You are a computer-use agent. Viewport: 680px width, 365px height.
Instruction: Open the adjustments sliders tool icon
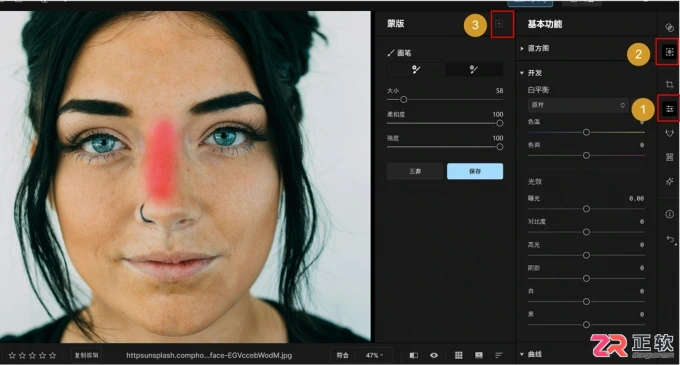tap(669, 108)
